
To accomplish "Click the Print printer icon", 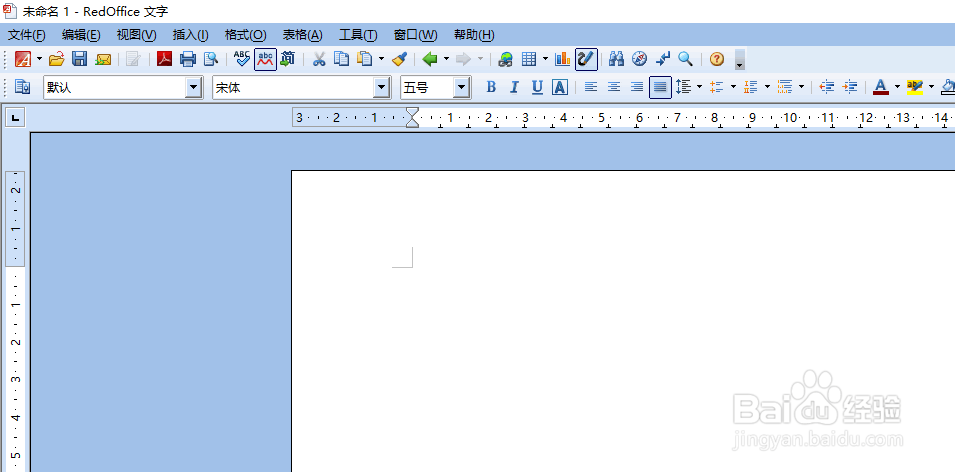I will pos(188,59).
